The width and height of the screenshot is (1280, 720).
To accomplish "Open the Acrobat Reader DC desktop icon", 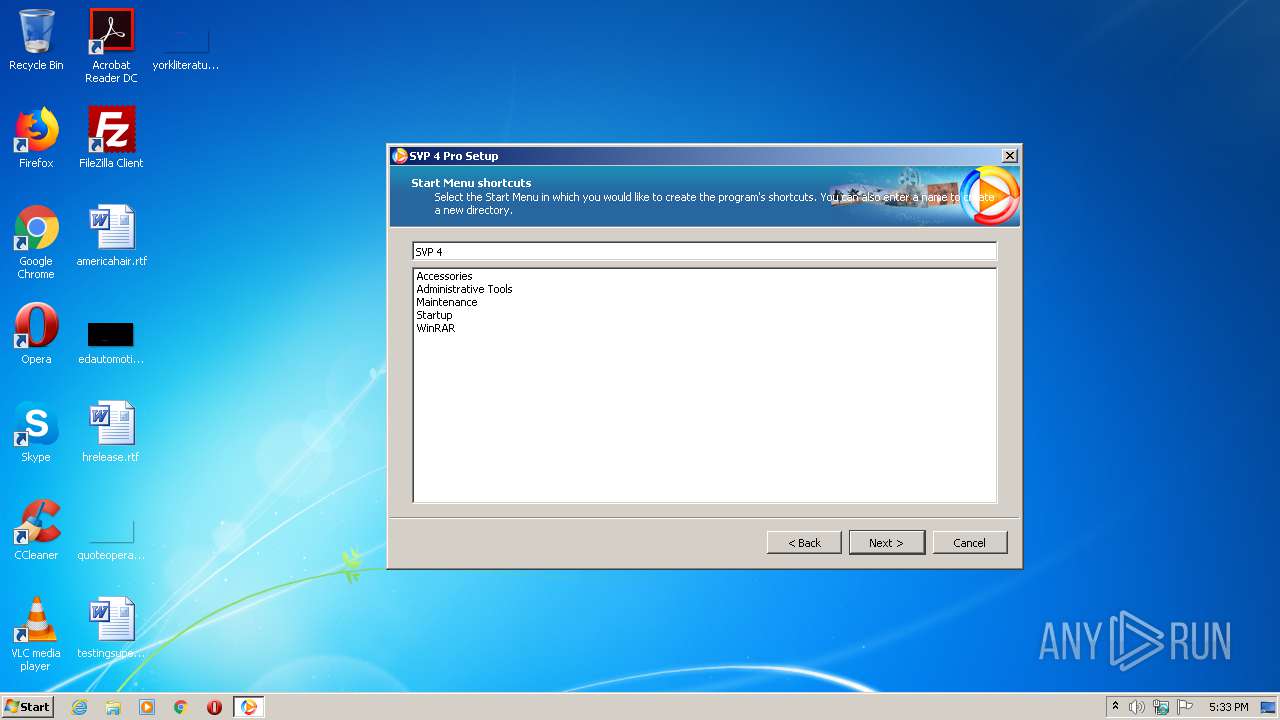I will tap(111, 46).
